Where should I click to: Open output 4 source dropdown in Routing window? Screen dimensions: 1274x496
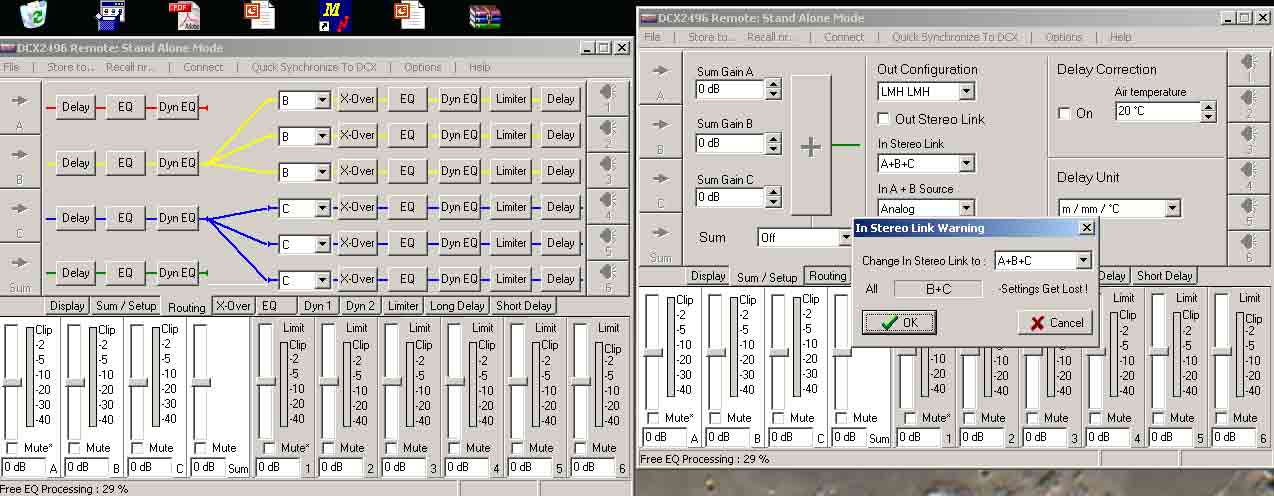(322, 208)
